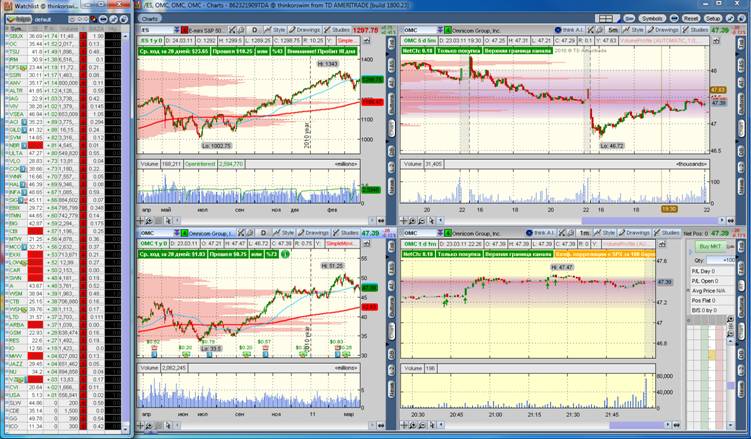Click the expand-arrows icon under ES chart
751x439 pixels.
[x=381, y=221]
